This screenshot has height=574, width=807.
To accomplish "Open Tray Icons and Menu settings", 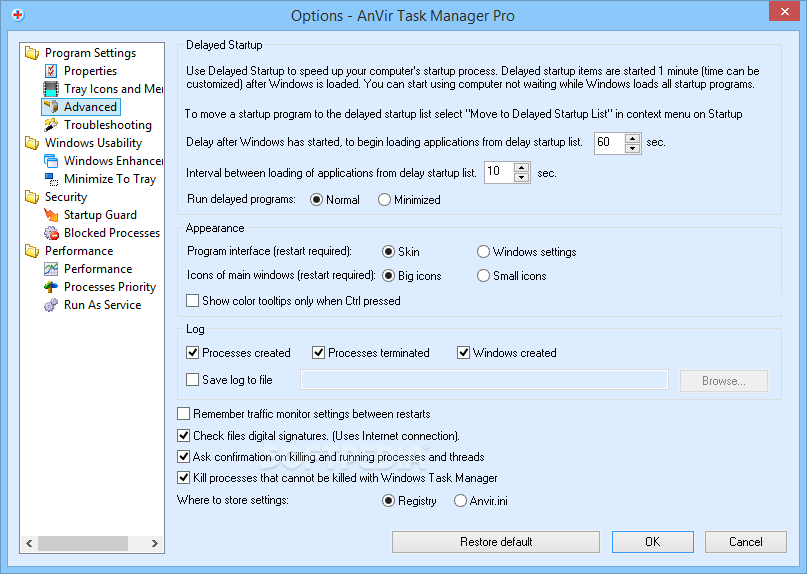I will (113, 89).
